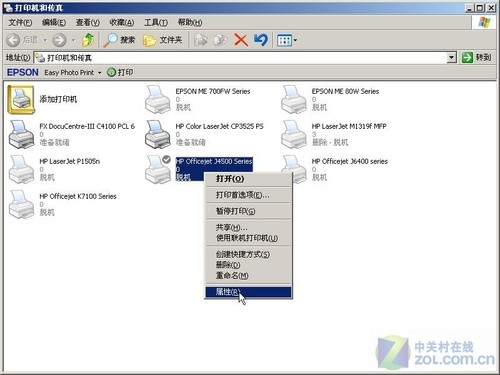Choose 删除(D) in the context menu
The image size is (500, 375).
[x=248, y=265]
